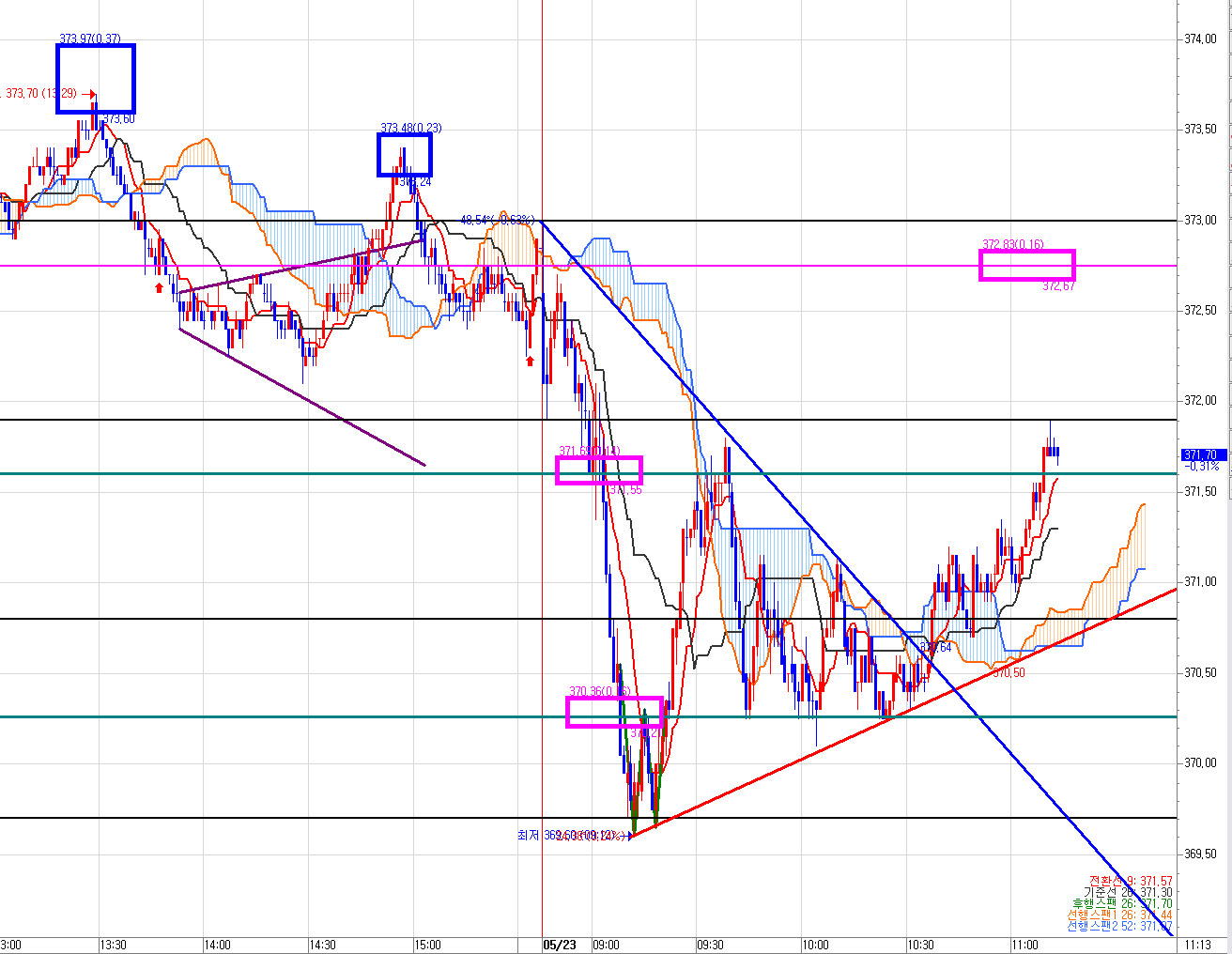Select the 선행스팬2 52 legend entry

point(1119,926)
